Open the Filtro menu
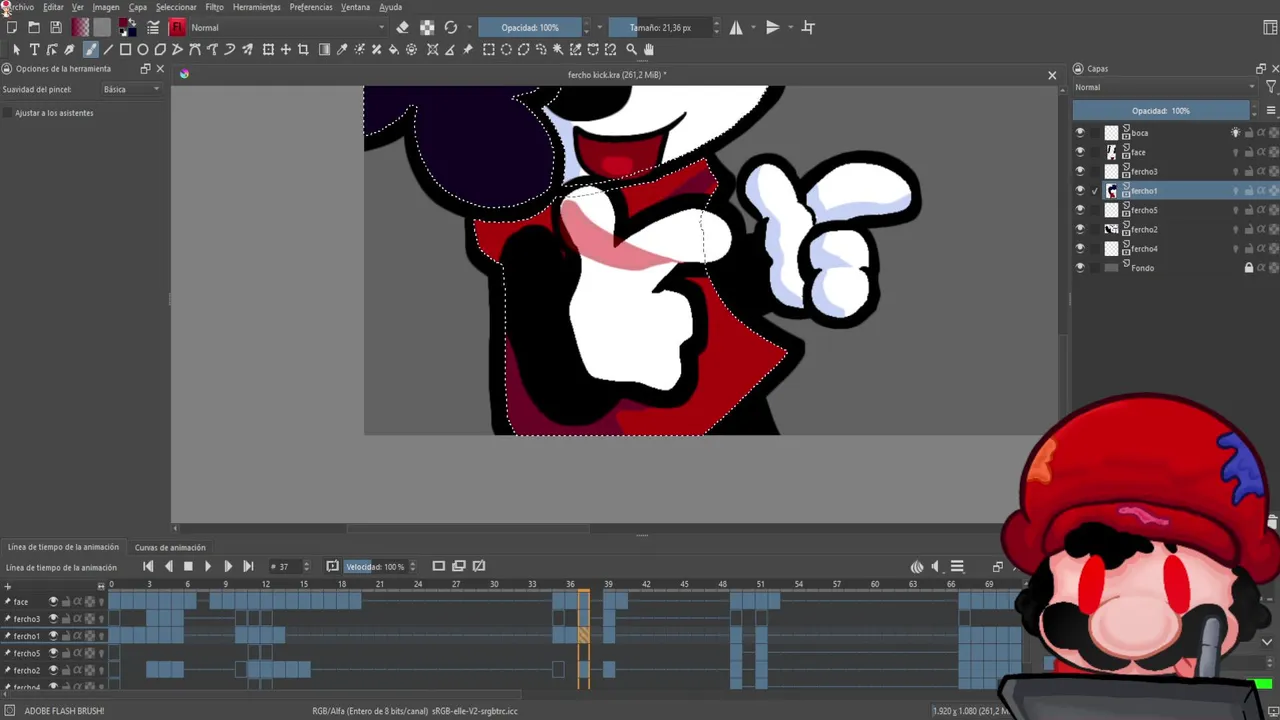 click(x=215, y=7)
